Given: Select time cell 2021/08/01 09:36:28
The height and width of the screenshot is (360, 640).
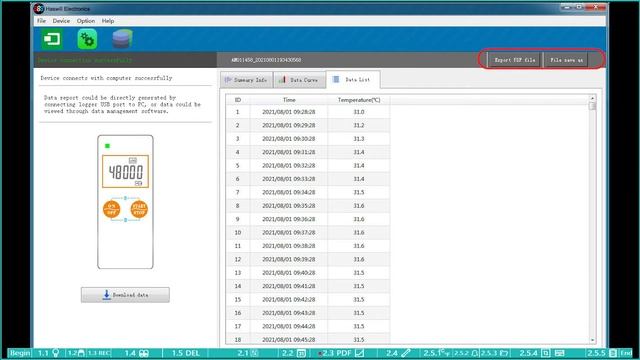Looking at the screenshot, I should [x=289, y=219].
